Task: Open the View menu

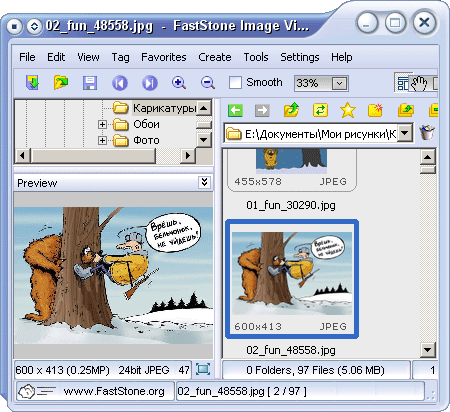Action: coord(88,57)
